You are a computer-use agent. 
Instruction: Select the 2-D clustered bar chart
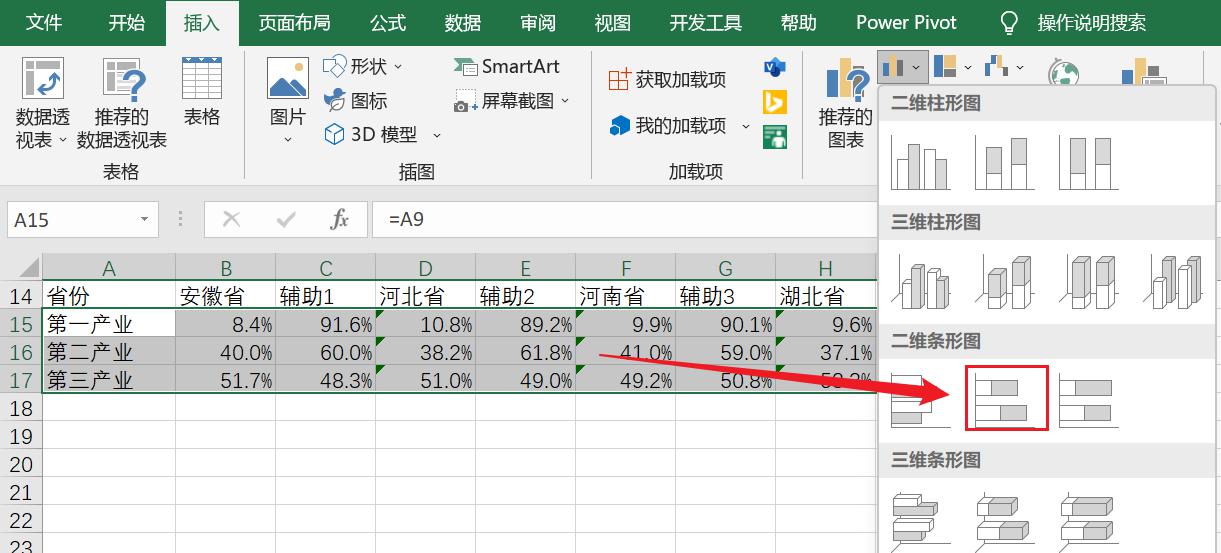[921, 400]
